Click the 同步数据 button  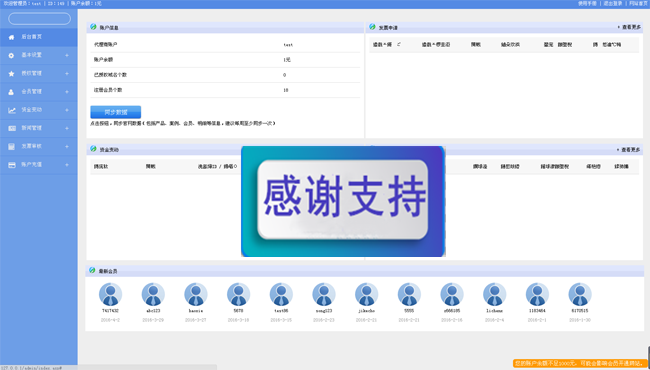coord(116,112)
